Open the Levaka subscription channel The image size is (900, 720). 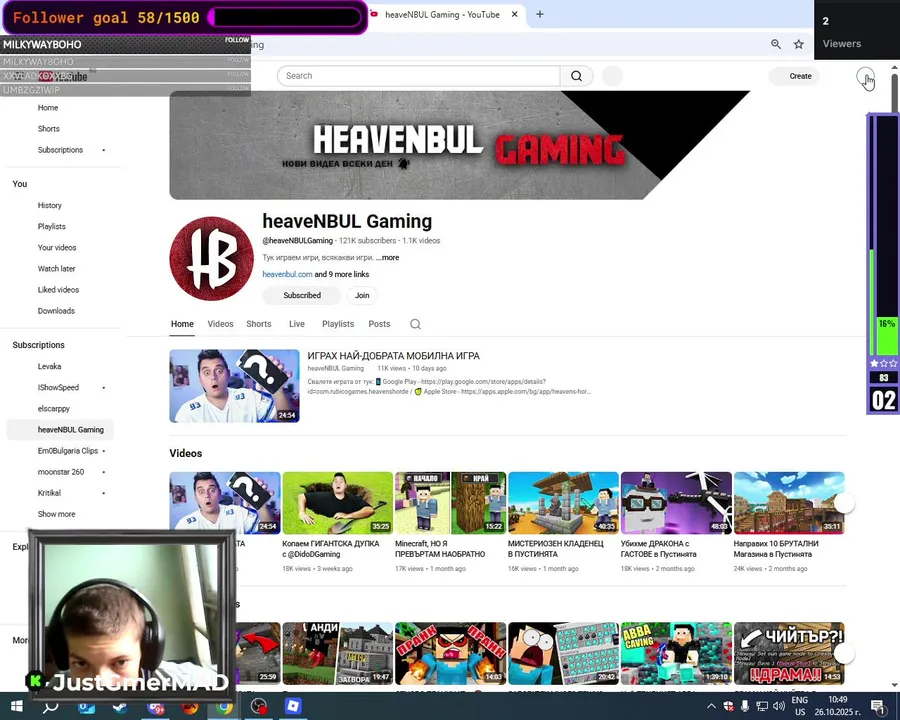(49, 366)
